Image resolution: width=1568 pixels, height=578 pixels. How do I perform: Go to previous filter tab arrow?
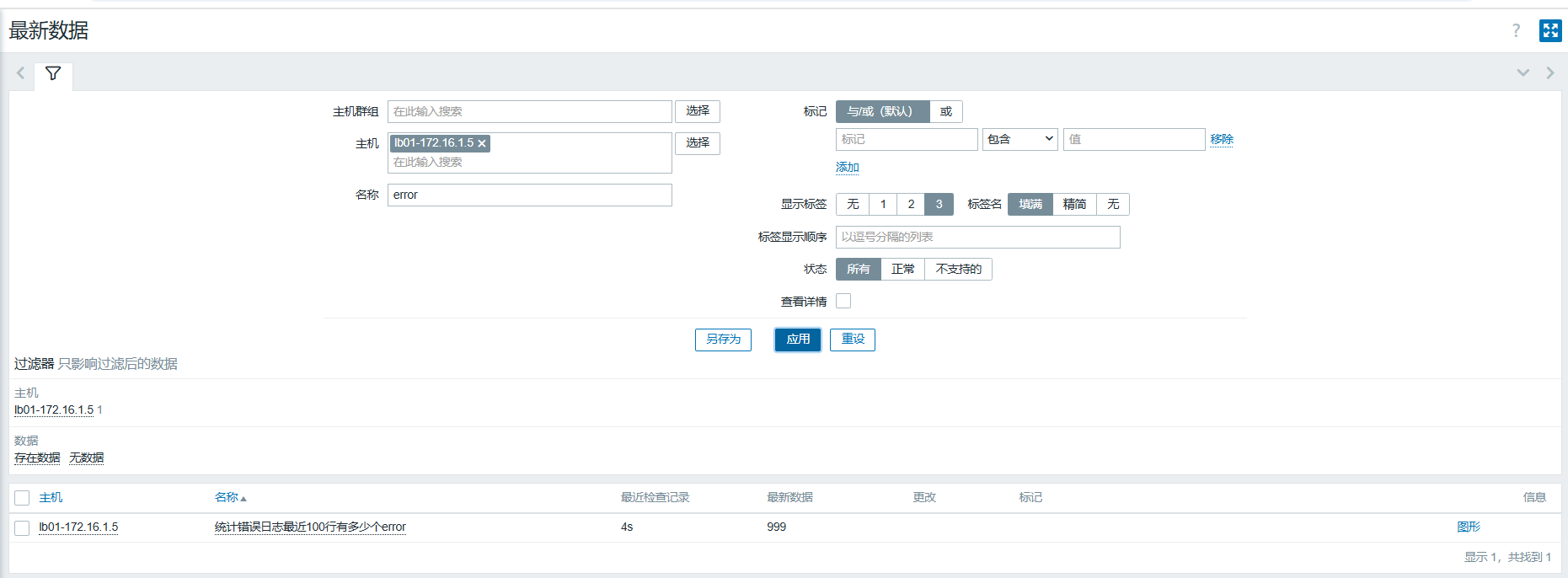21,73
